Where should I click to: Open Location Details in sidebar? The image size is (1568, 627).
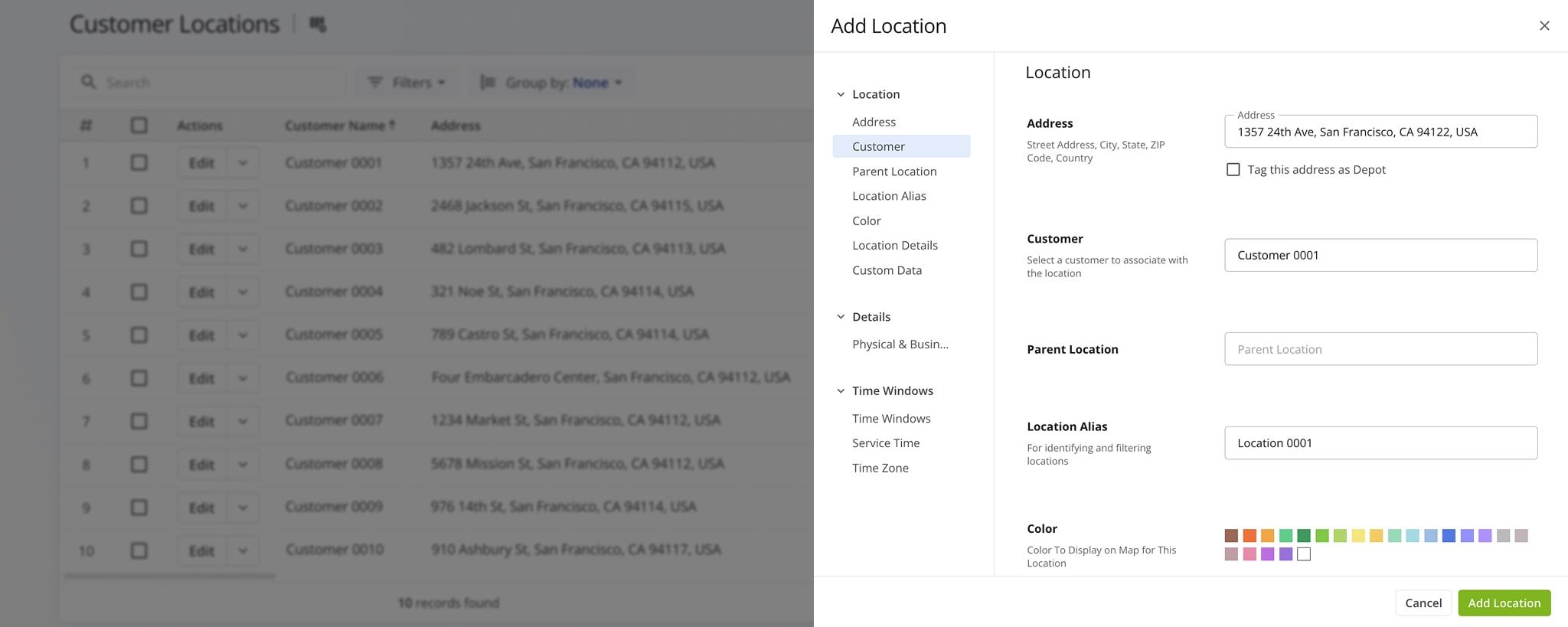tap(895, 245)
